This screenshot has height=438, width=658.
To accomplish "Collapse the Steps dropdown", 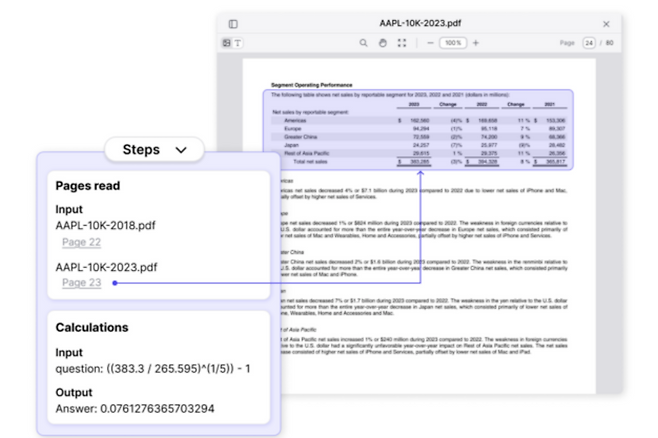I will pos(154,150).
